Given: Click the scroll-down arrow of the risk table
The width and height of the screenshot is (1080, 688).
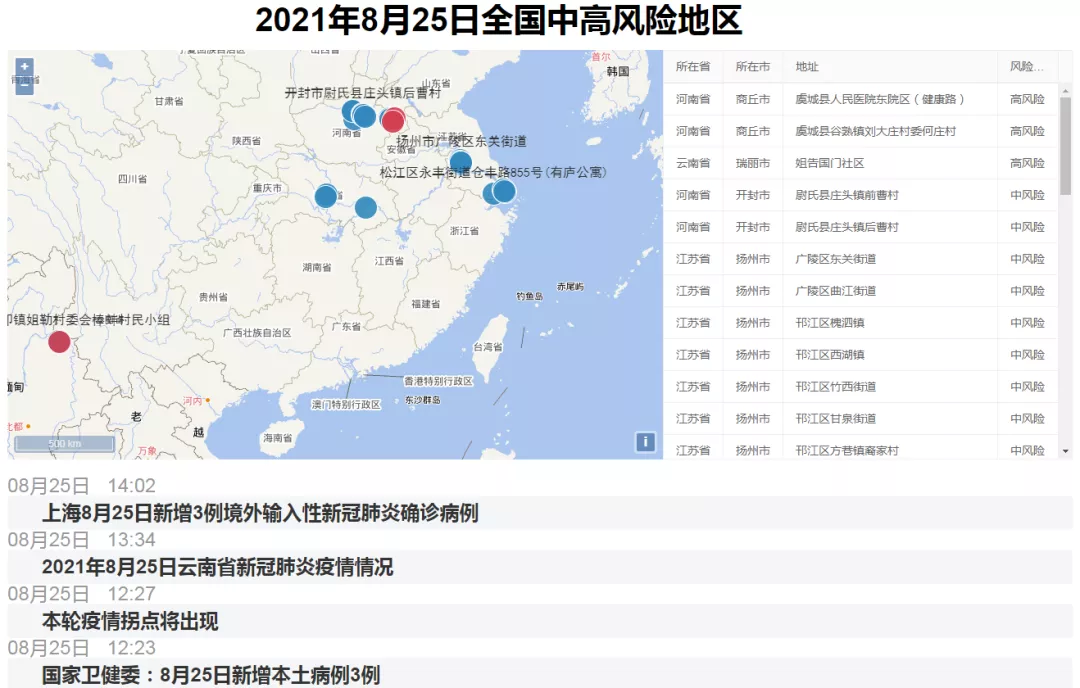Looking at the screenshot, I should (1066, 452).
